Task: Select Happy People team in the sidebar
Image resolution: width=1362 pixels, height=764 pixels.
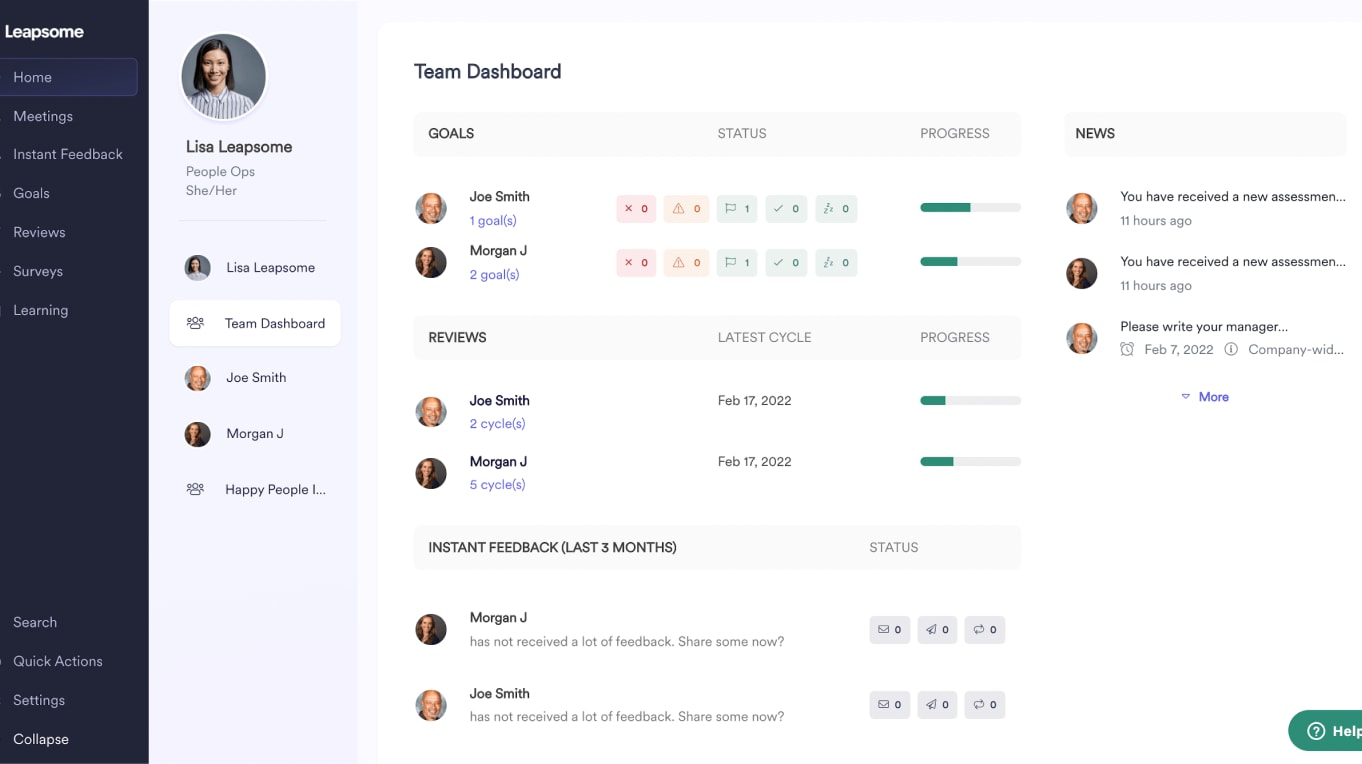Action: click(x=275, y=490)
